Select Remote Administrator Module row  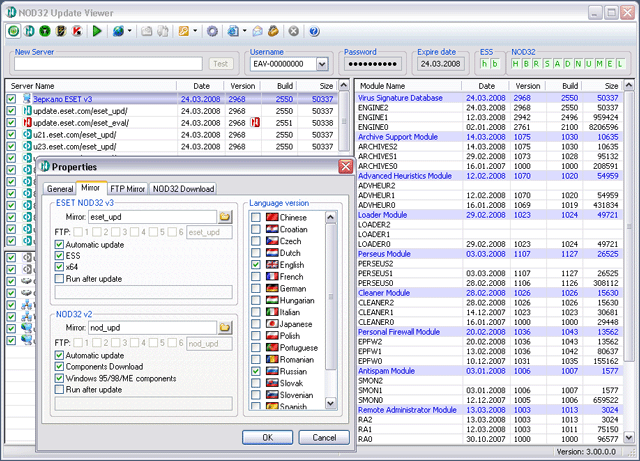click(489, 410)
